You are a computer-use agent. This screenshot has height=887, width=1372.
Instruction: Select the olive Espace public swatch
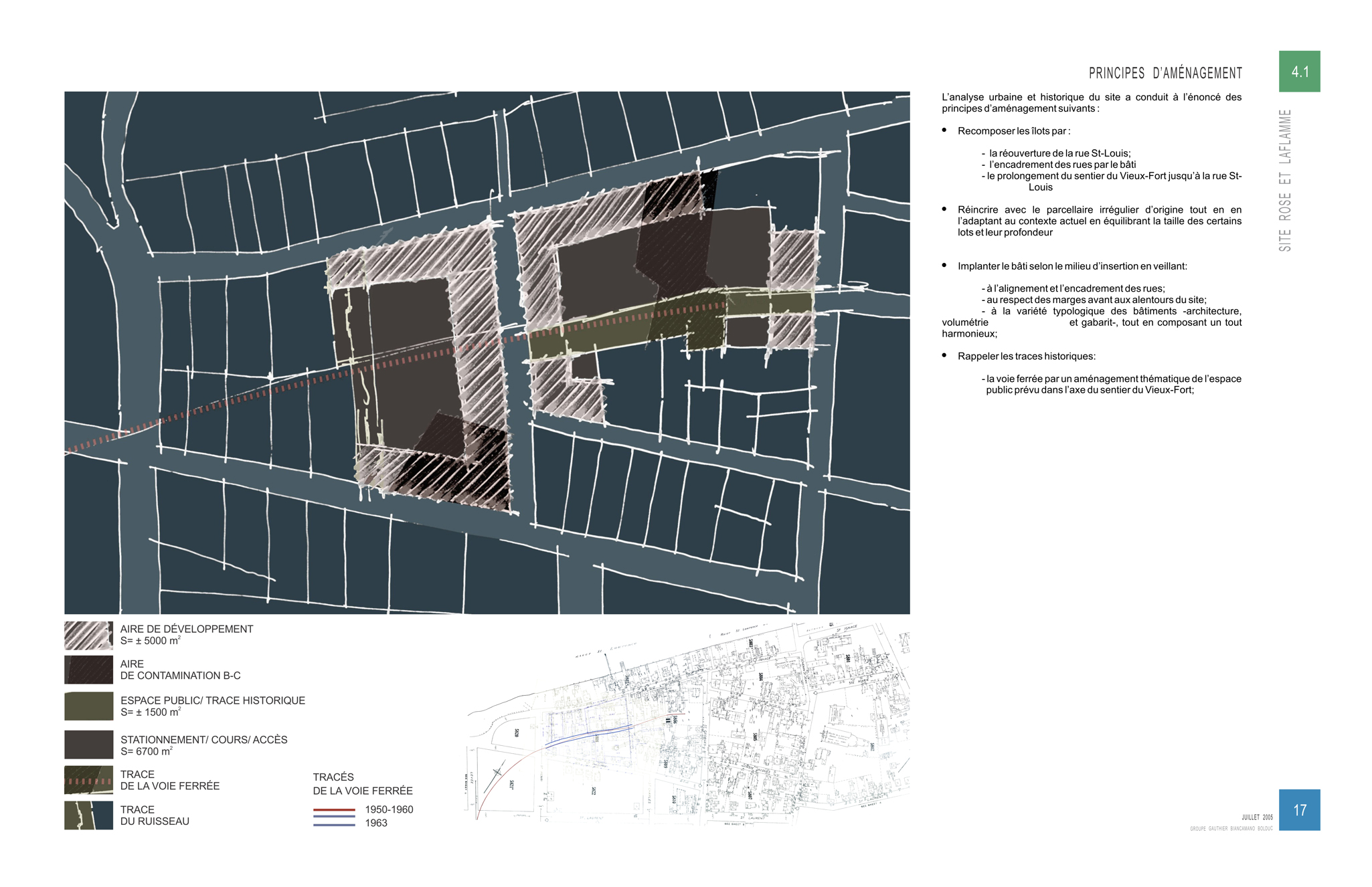tap(88, 706)
